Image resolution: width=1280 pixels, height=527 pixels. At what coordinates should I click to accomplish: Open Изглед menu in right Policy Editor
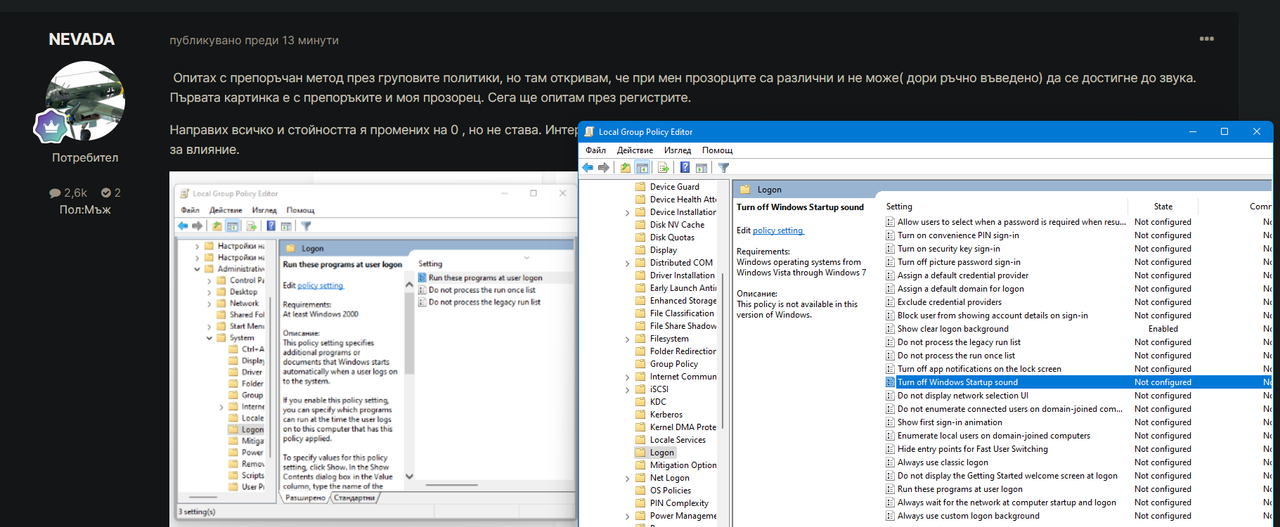point(677,150)
